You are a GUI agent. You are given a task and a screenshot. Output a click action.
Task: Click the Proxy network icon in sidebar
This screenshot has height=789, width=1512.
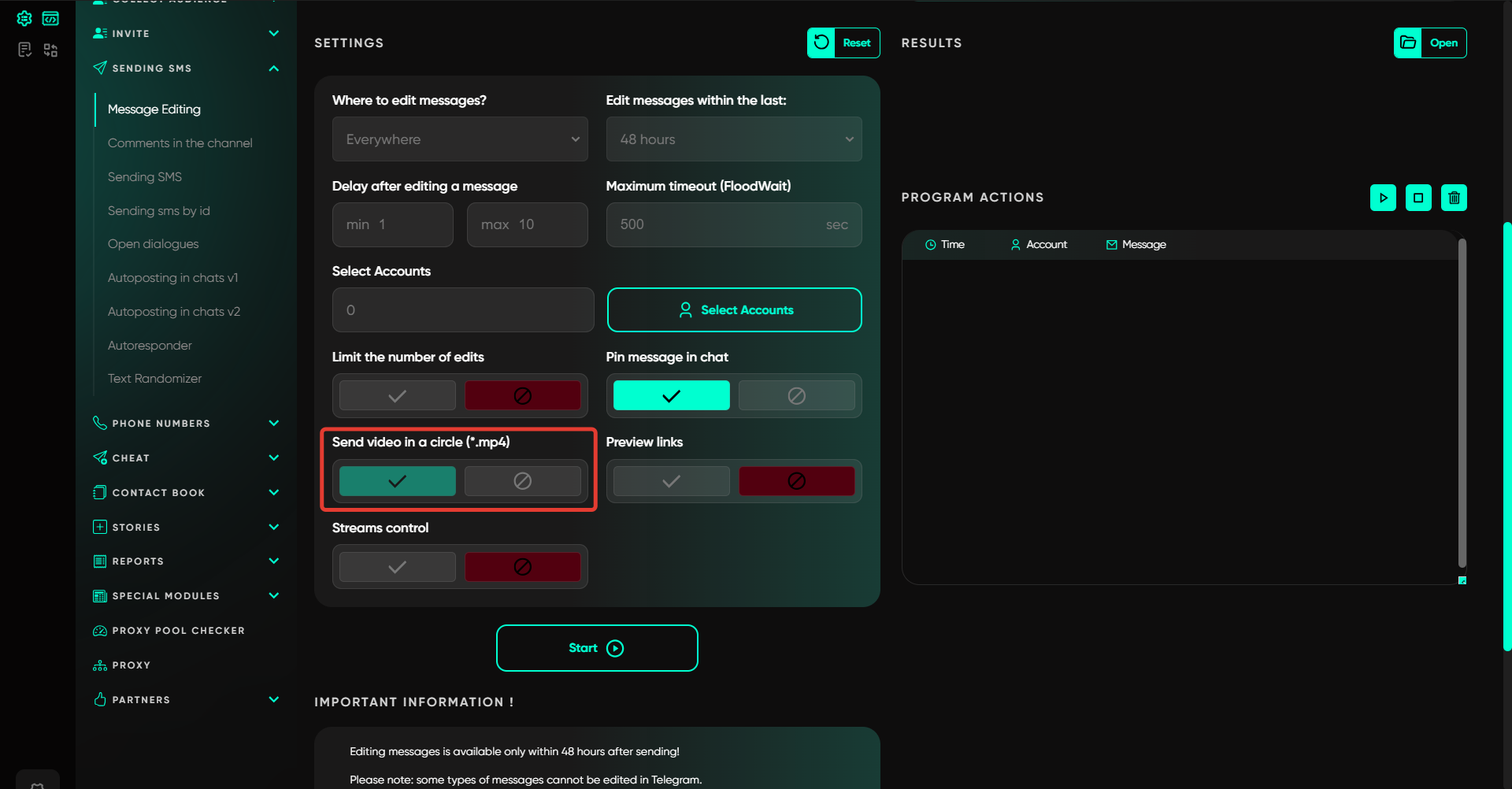coord(100,665)
